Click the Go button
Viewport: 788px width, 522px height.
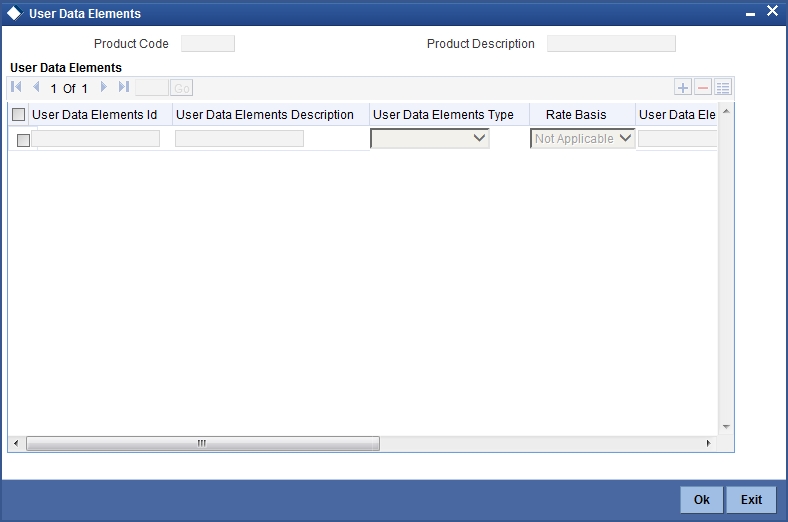[x=181, y=88]
